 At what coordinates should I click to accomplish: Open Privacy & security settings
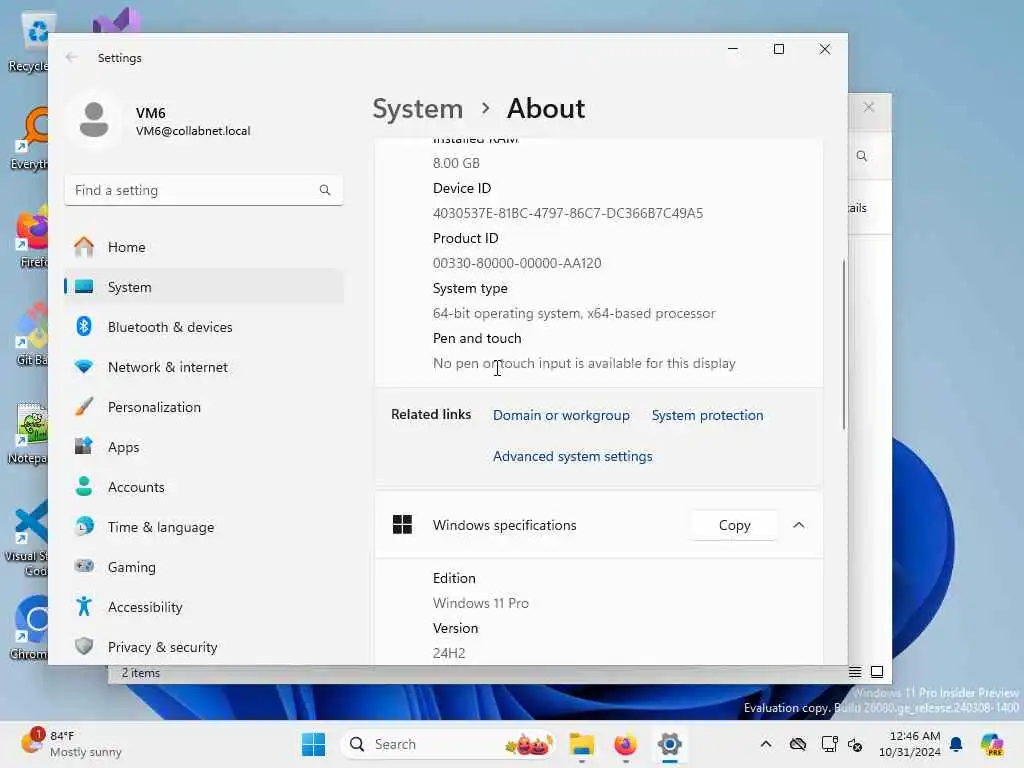pyautogui.click(x=204, y=647)
